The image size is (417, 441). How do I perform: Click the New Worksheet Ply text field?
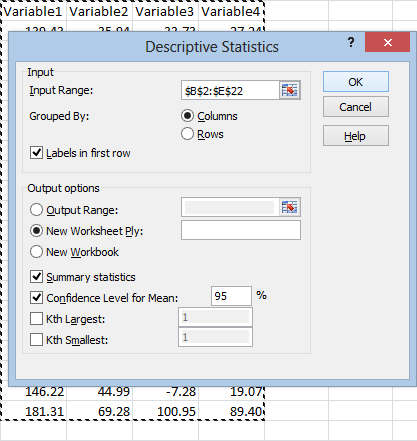[x=241, y=230]
